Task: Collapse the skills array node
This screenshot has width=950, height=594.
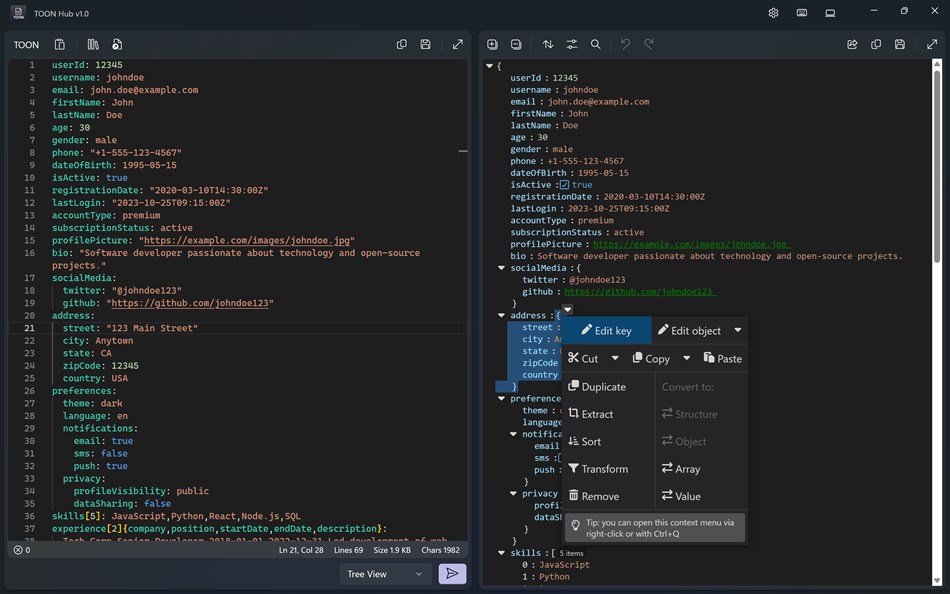Action: click(x=501, y=553)
